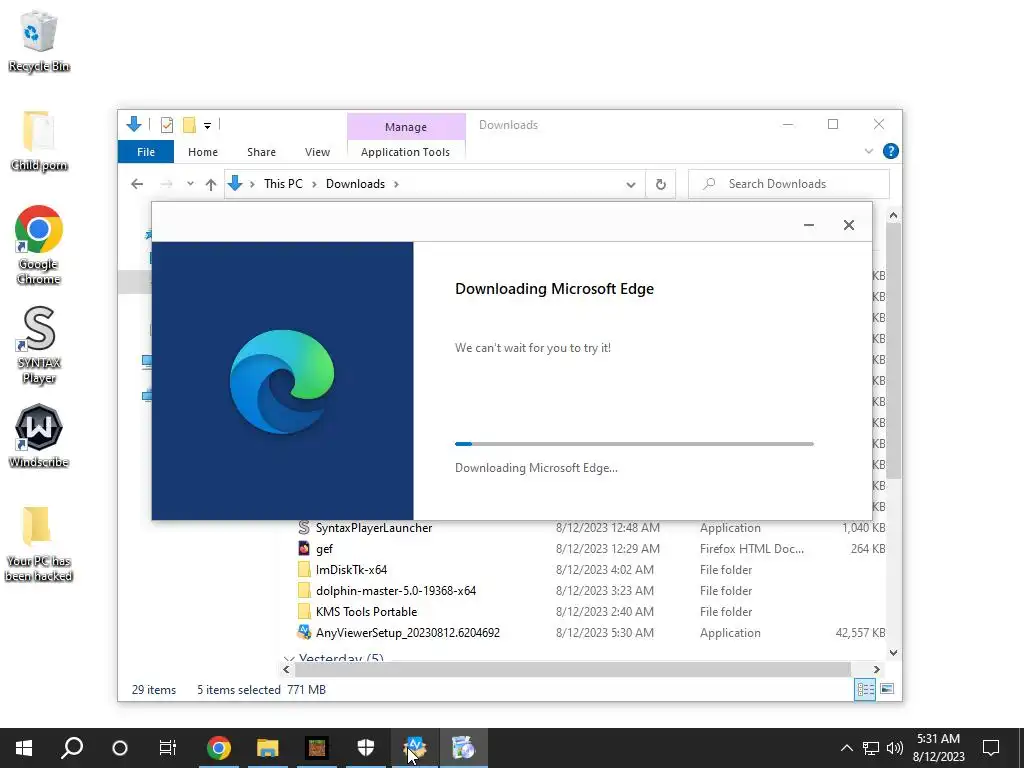Open the volume control in the tray
The image size is (1024, 768).
[x=895, y=748]
